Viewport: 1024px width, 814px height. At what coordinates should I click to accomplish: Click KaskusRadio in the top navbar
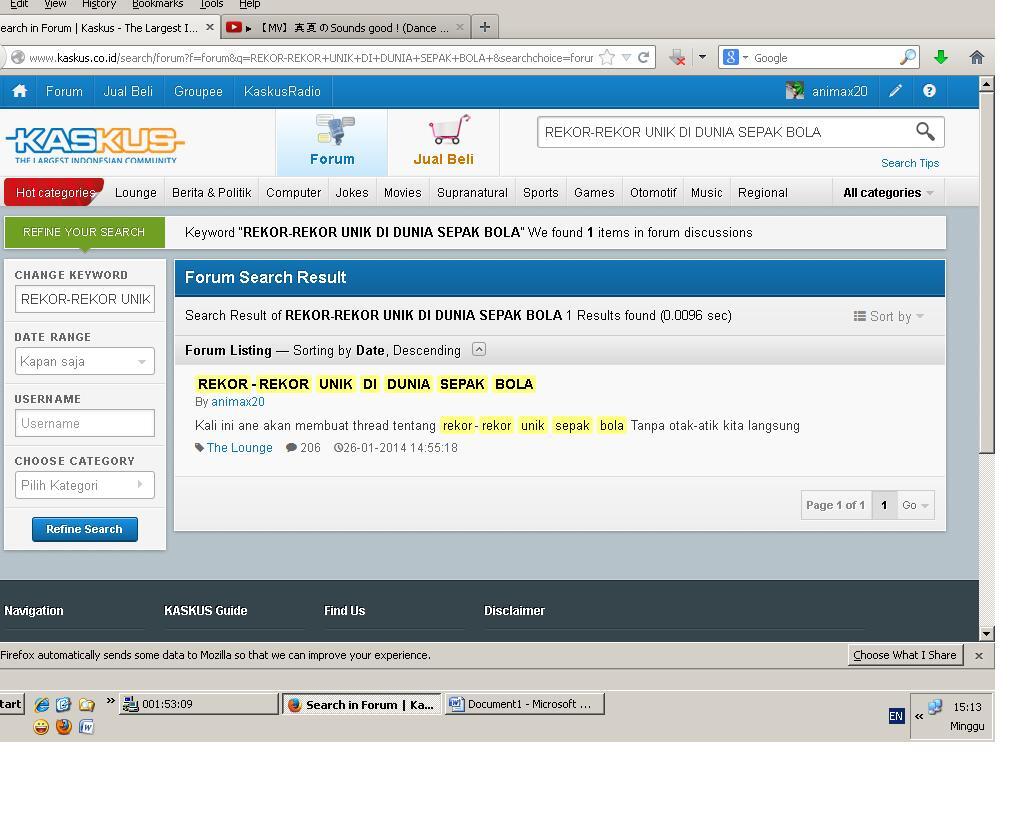click(282, 91)
